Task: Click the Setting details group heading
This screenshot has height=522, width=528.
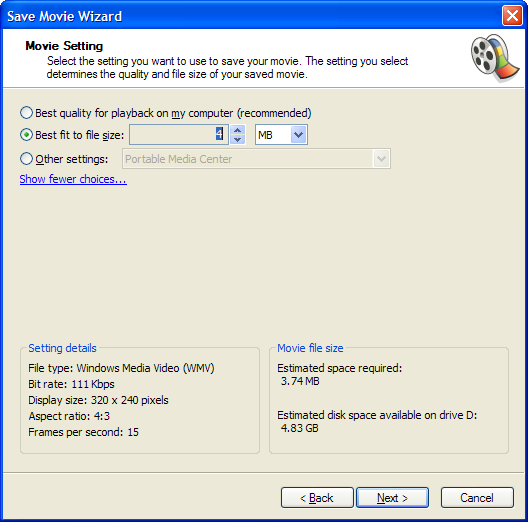Action: (62, 348)
